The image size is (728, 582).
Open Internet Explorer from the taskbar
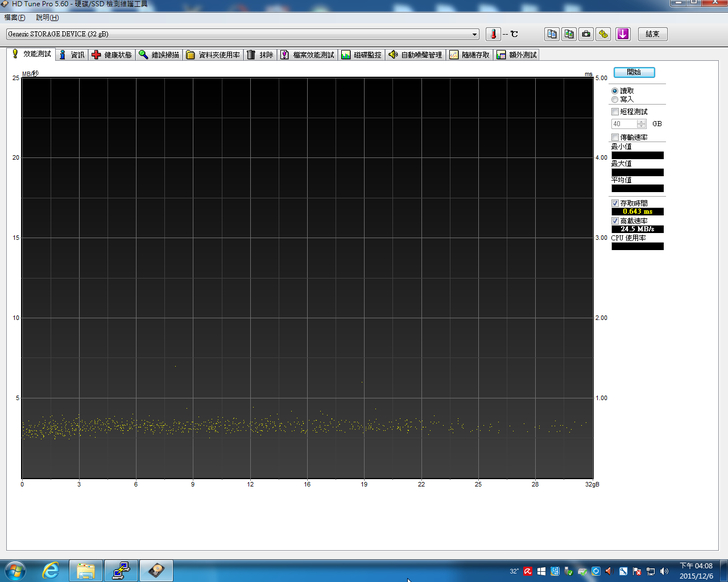pos(50,570)
